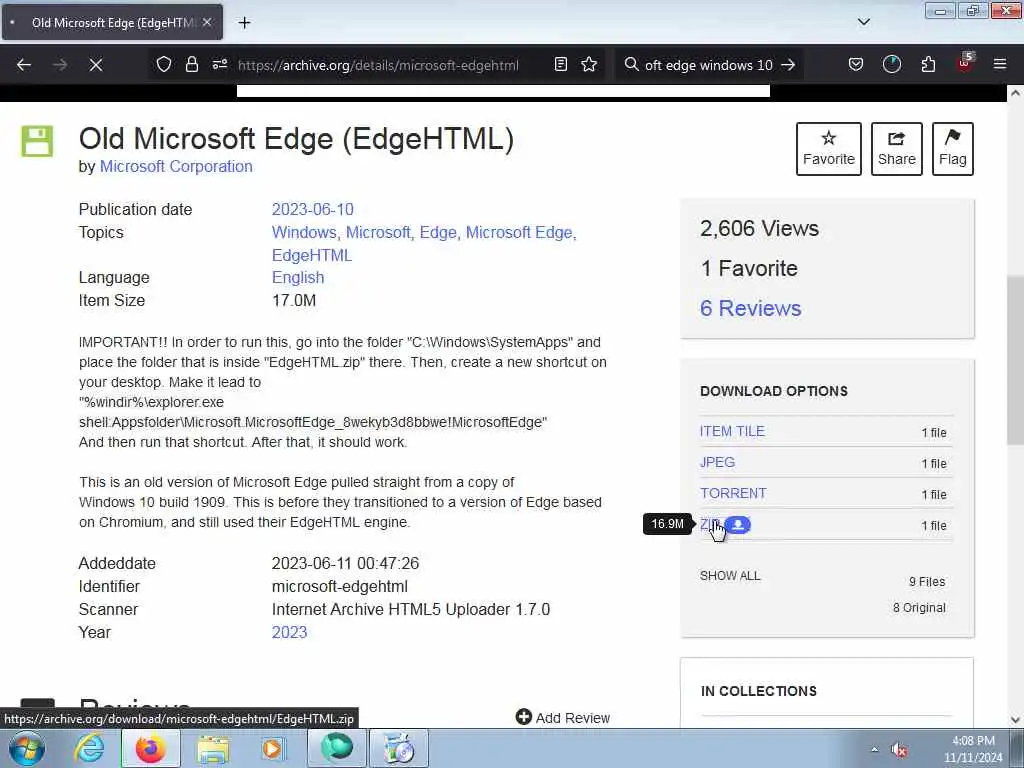Click the muted volume tray icon
Image resolution: width=1024 pixels, height=768 pixels.
click(x=900, y=750)
